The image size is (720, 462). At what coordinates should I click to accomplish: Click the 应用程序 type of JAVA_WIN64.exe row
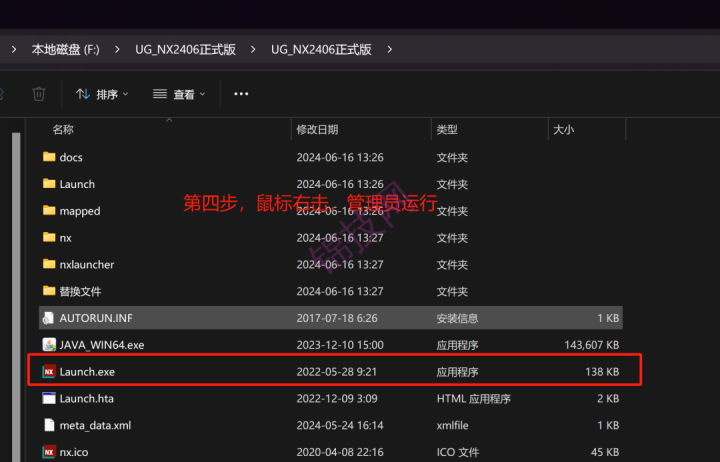(457, 345)
